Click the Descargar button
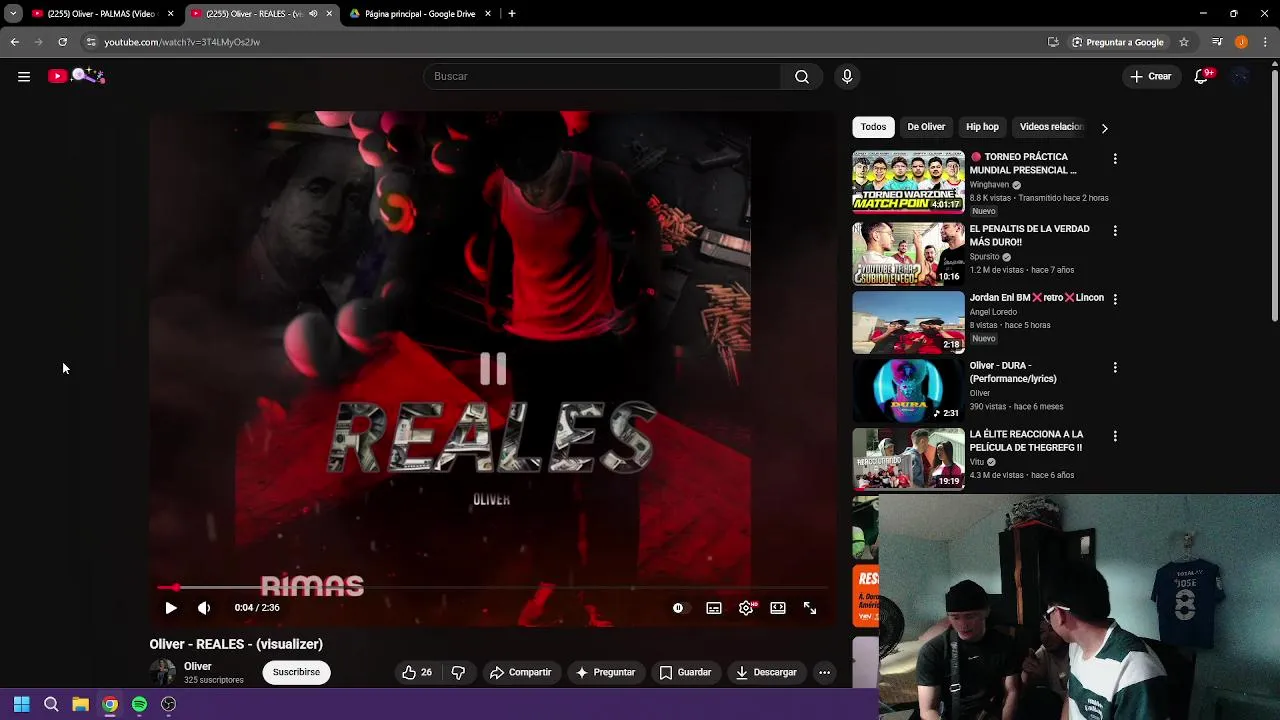This screenshot has width=1280, height=720. (766, 672)
